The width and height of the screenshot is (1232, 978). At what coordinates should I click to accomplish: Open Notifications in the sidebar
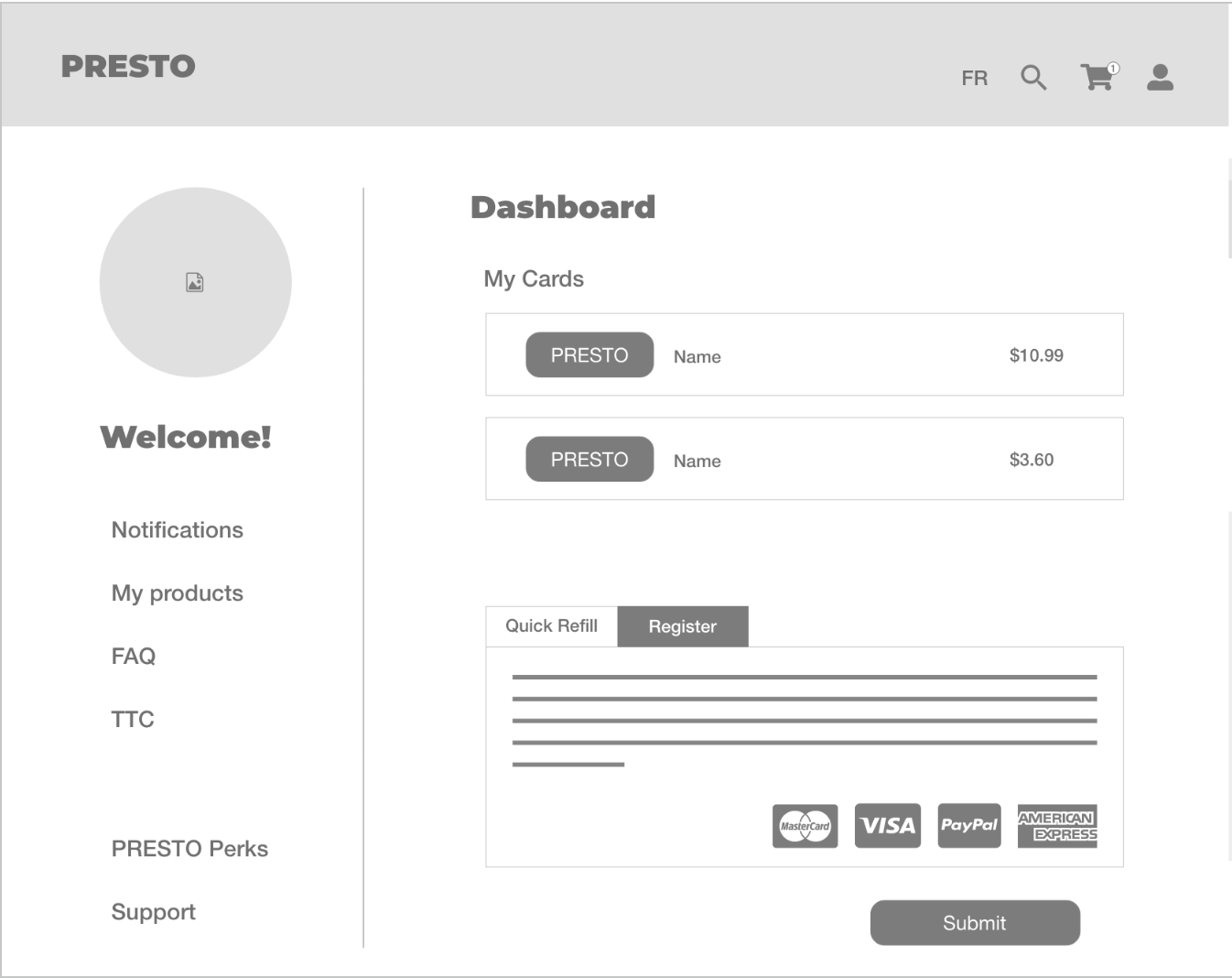point(178,530)
